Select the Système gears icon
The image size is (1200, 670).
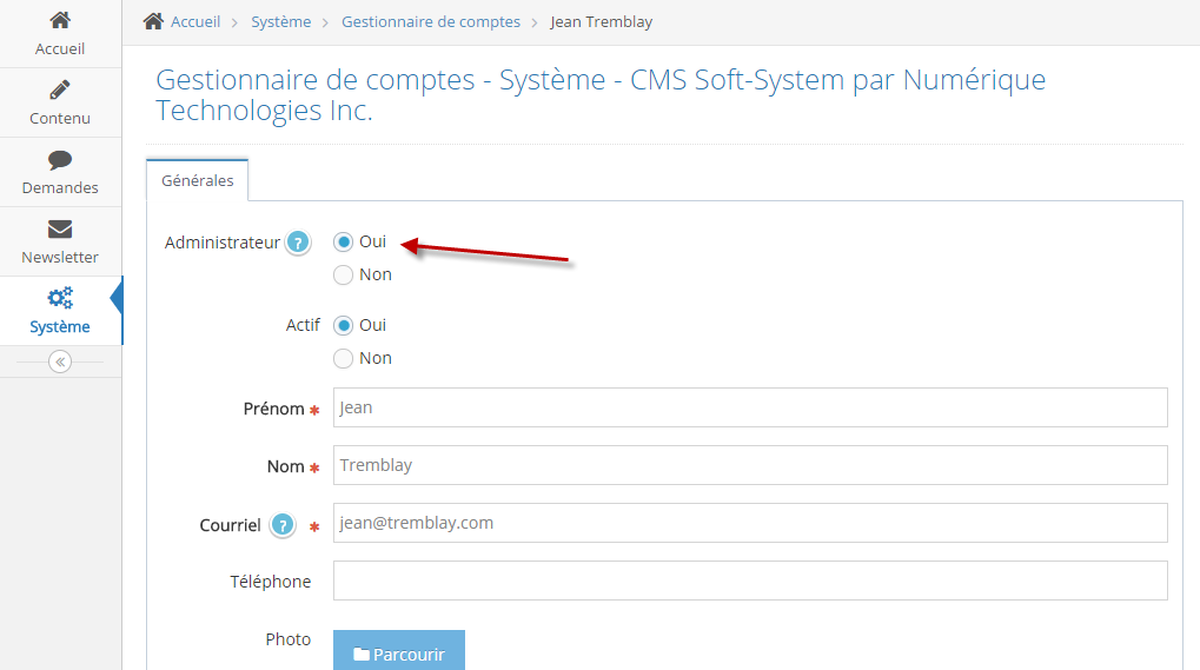coord(60,298)
